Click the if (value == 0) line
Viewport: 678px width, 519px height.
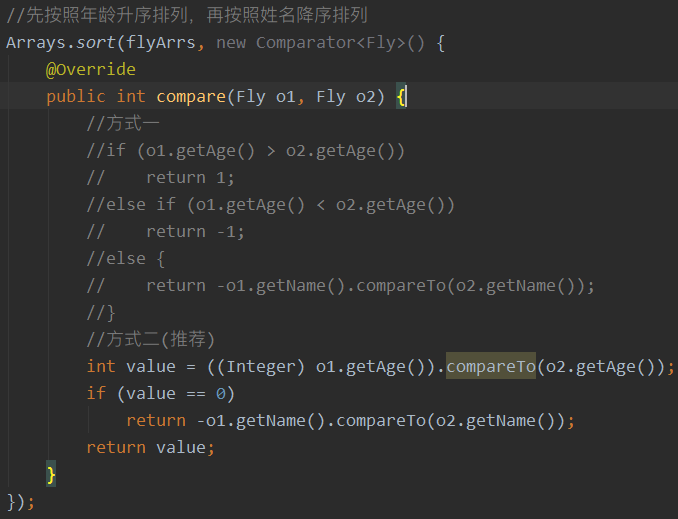(160, 394)
